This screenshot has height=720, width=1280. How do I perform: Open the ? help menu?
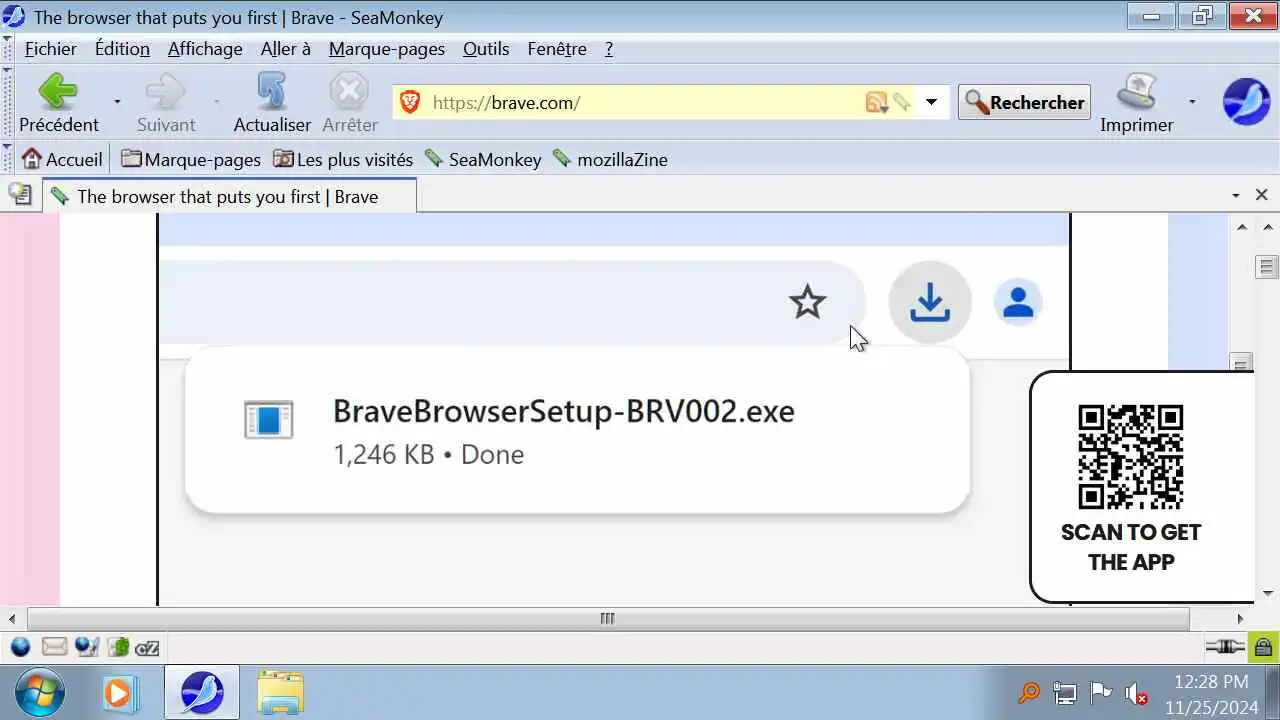tap(609, 49)
